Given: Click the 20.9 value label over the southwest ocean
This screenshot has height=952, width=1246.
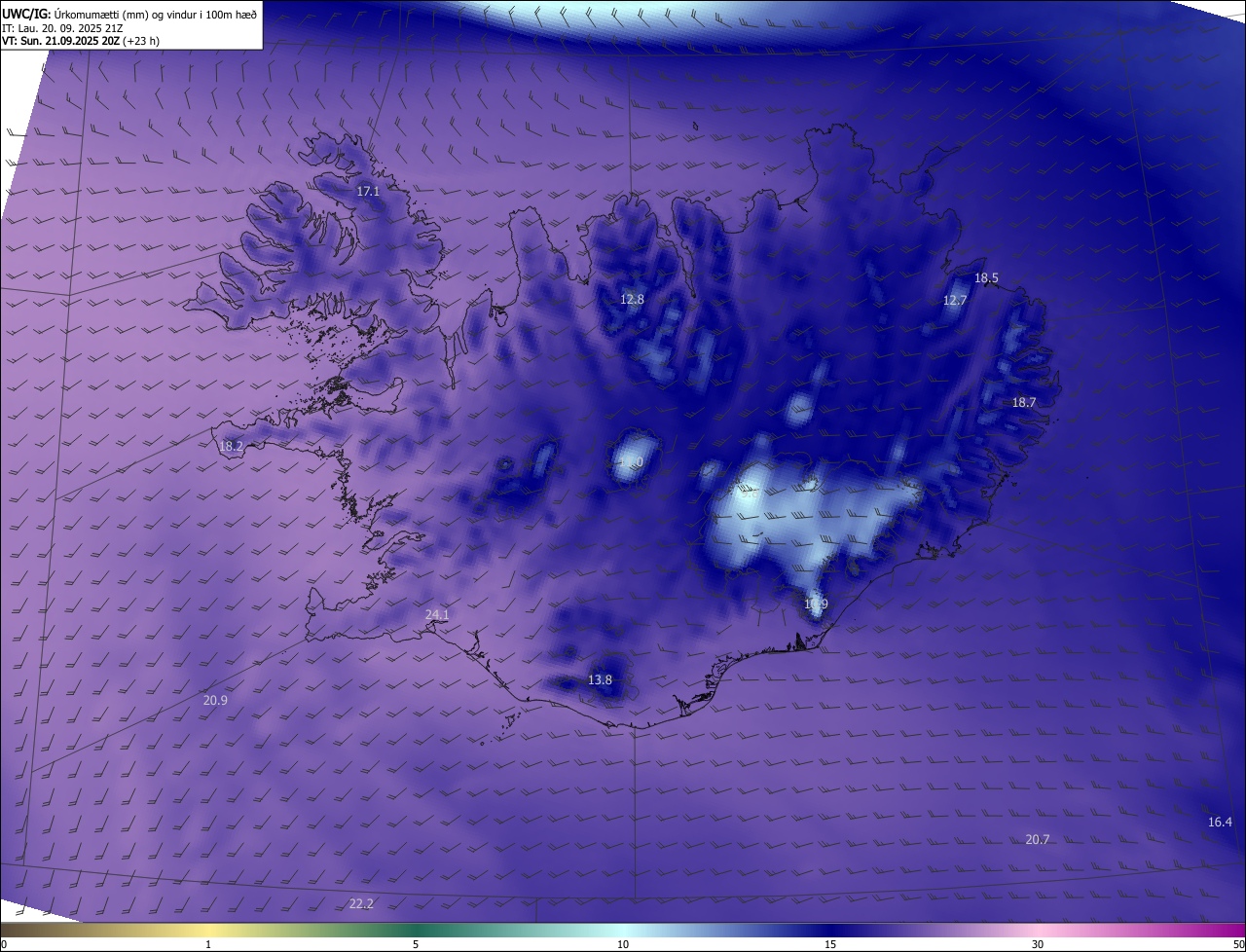Looking at the screenshot, I should [215, 701].
